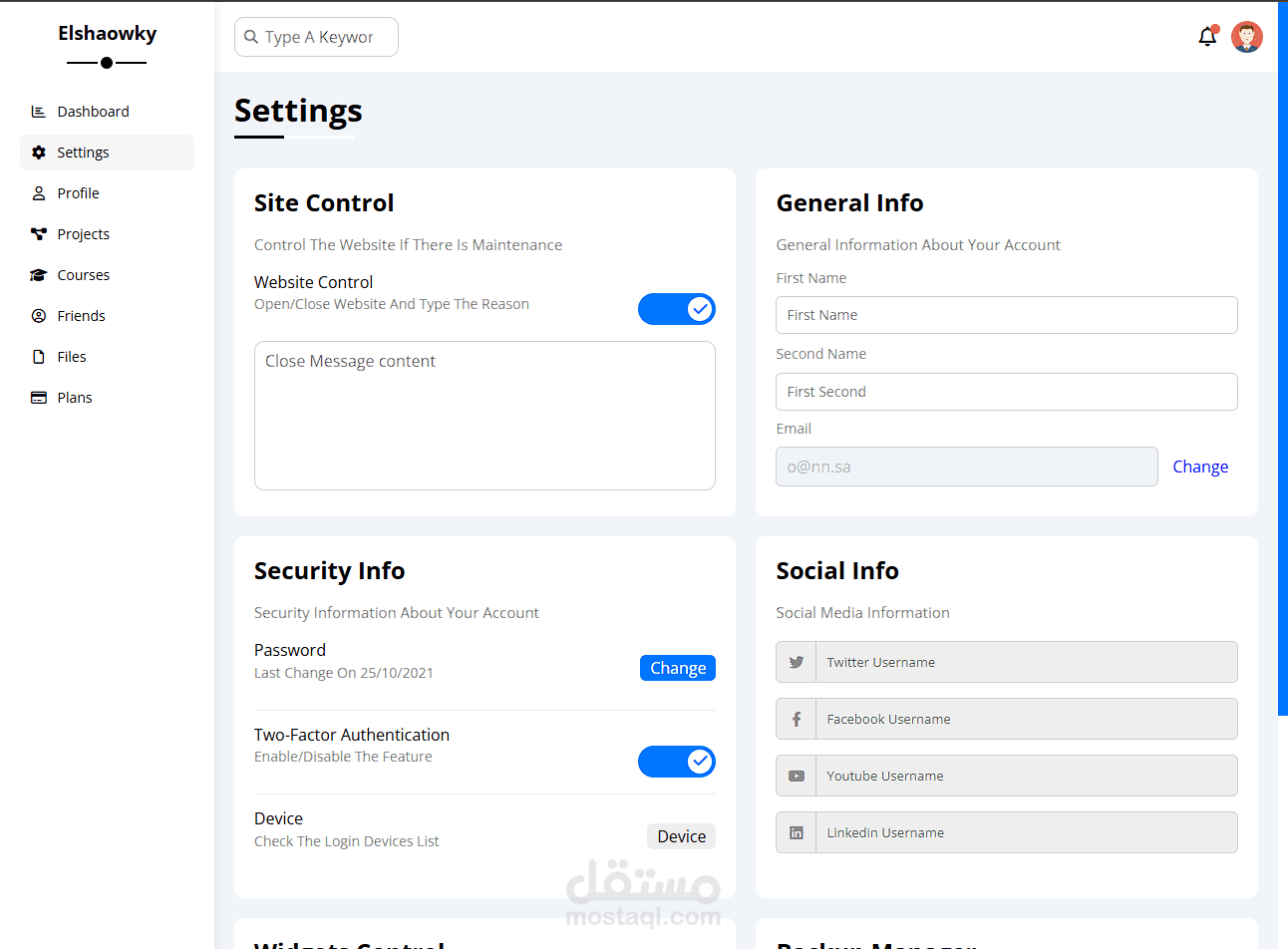Click the Change link beside Email

click(x=1200, y=467)
